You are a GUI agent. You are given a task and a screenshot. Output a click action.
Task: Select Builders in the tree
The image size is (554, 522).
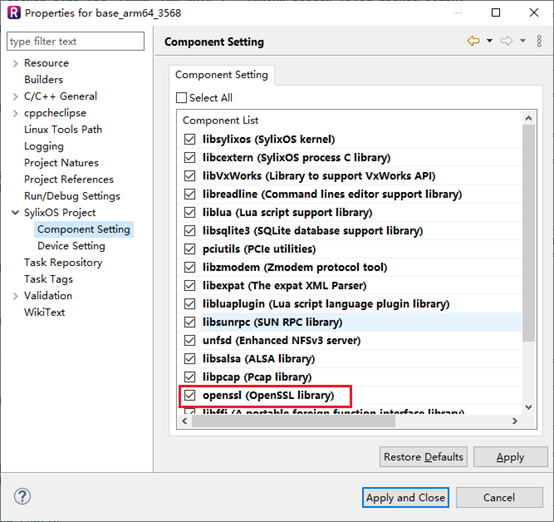(x=43, y=80)
